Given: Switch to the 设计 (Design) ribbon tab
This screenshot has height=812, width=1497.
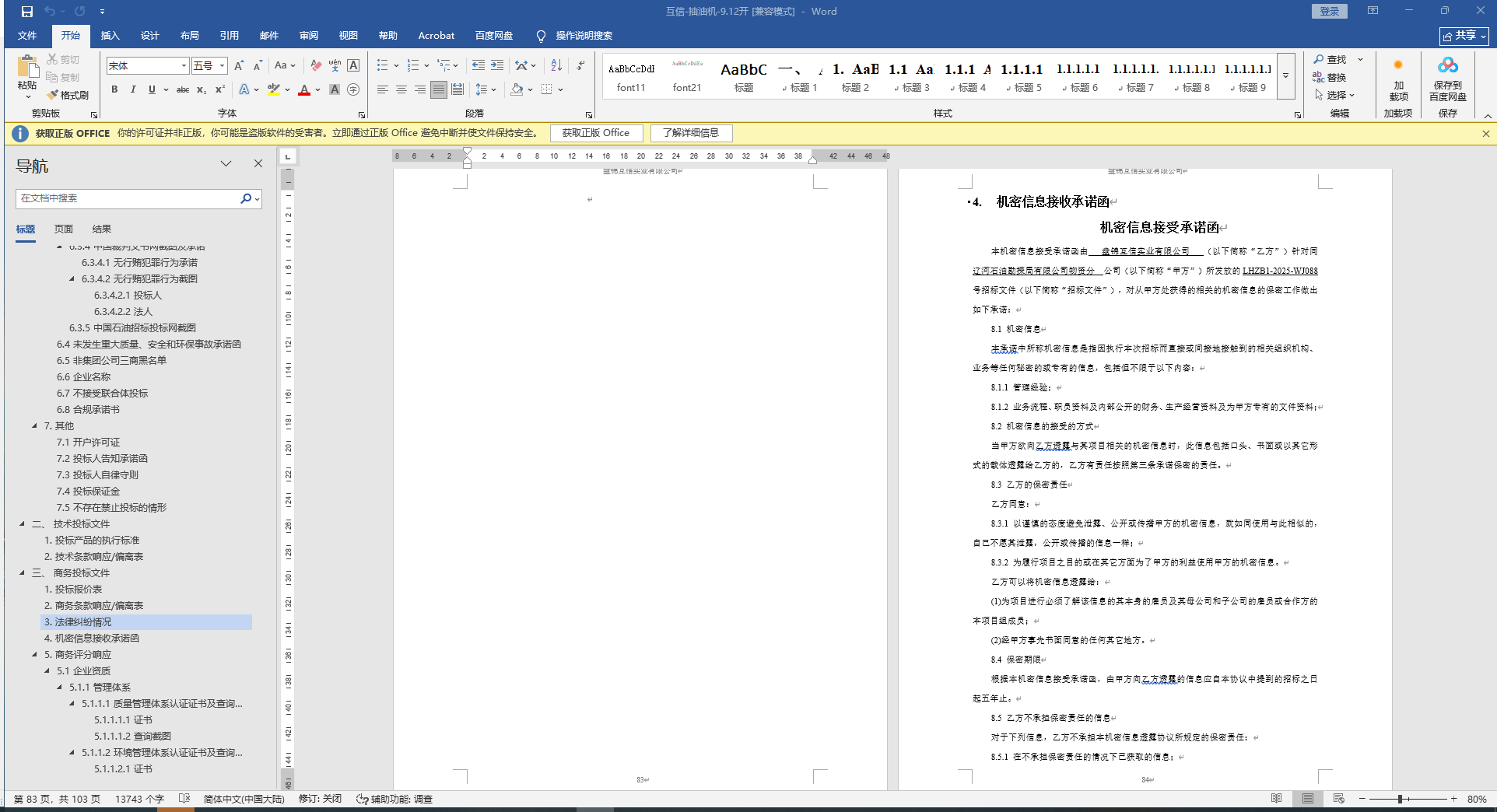Looking at the screenshot, I should [x=150, y=36].
